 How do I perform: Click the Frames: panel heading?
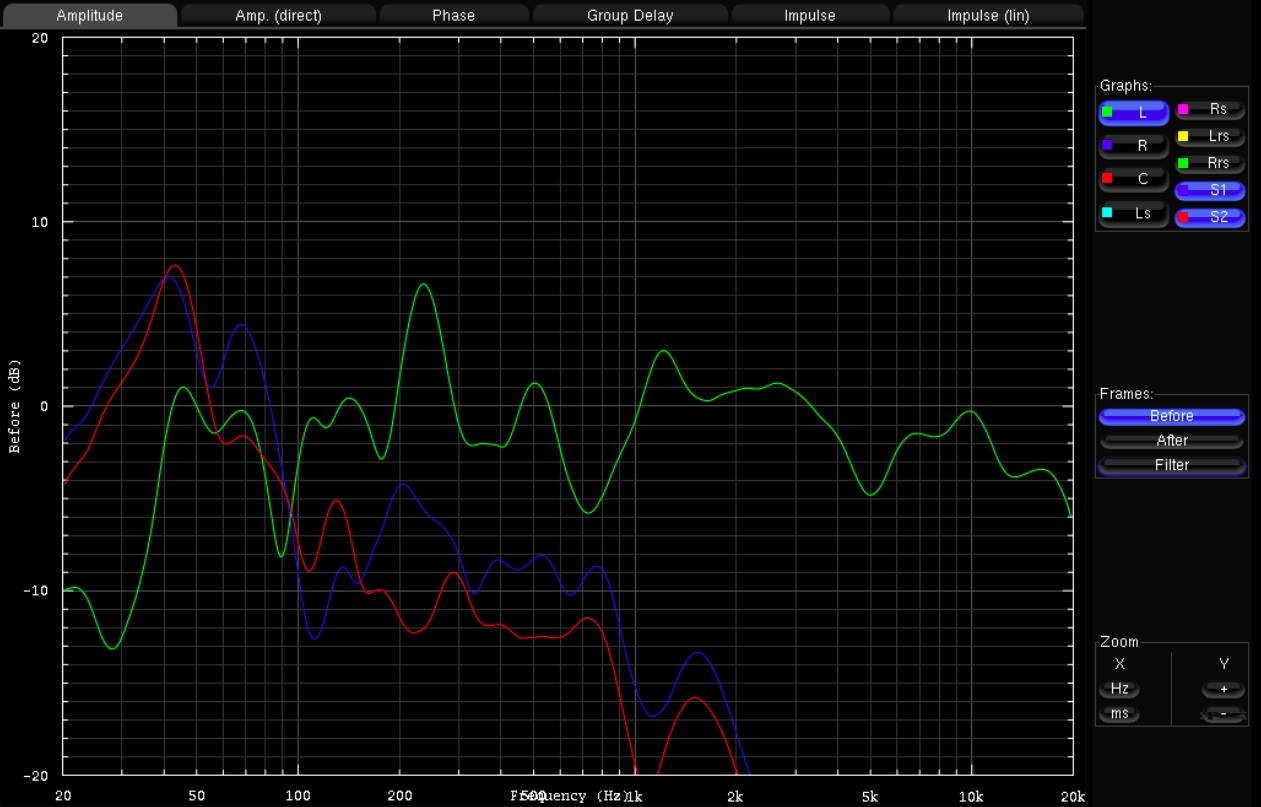[1126, 394]
